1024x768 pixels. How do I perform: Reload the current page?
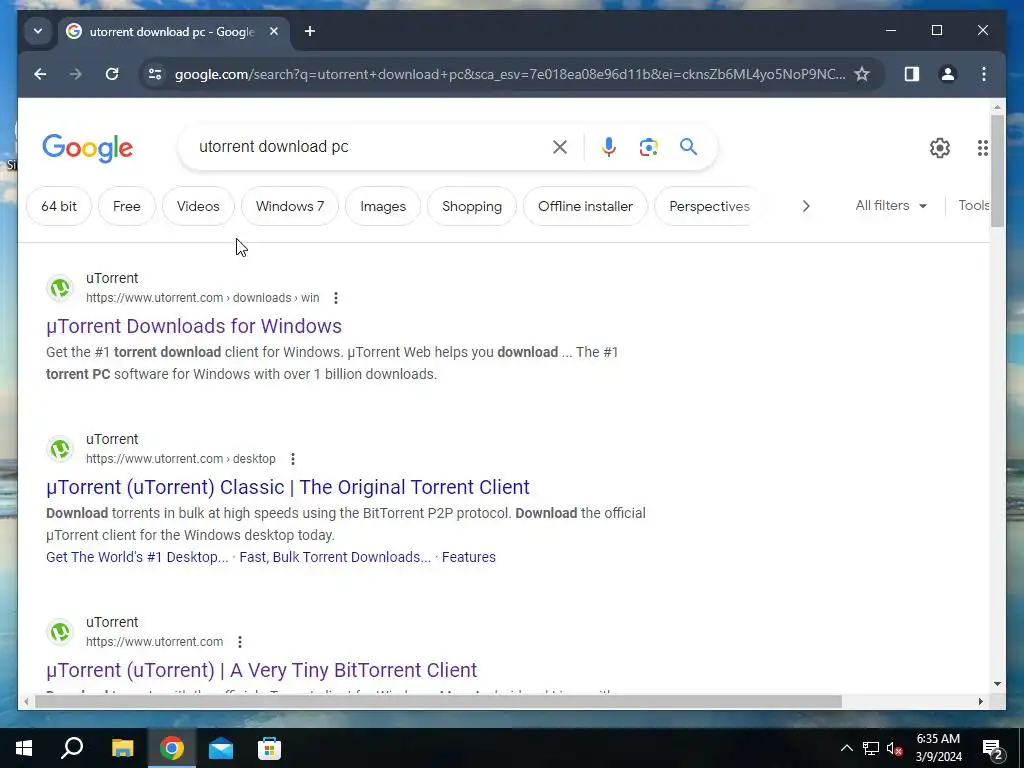tap(112, 74)
